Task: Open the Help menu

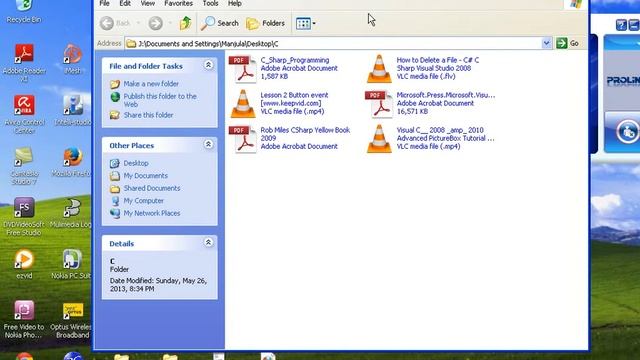Action: [235, 4]
